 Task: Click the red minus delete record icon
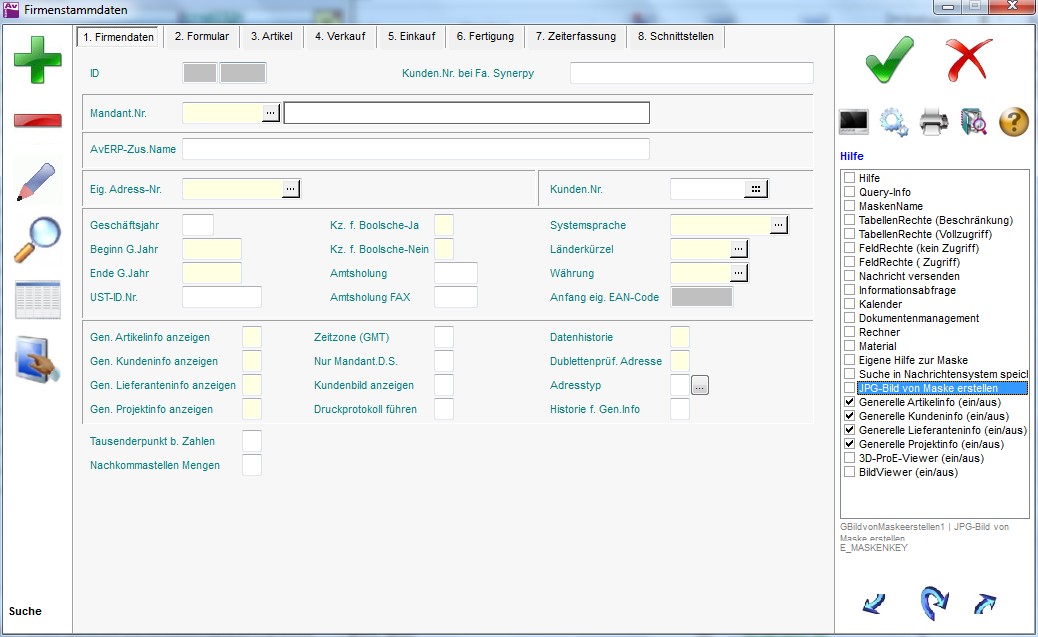click(x=37, y=120)
